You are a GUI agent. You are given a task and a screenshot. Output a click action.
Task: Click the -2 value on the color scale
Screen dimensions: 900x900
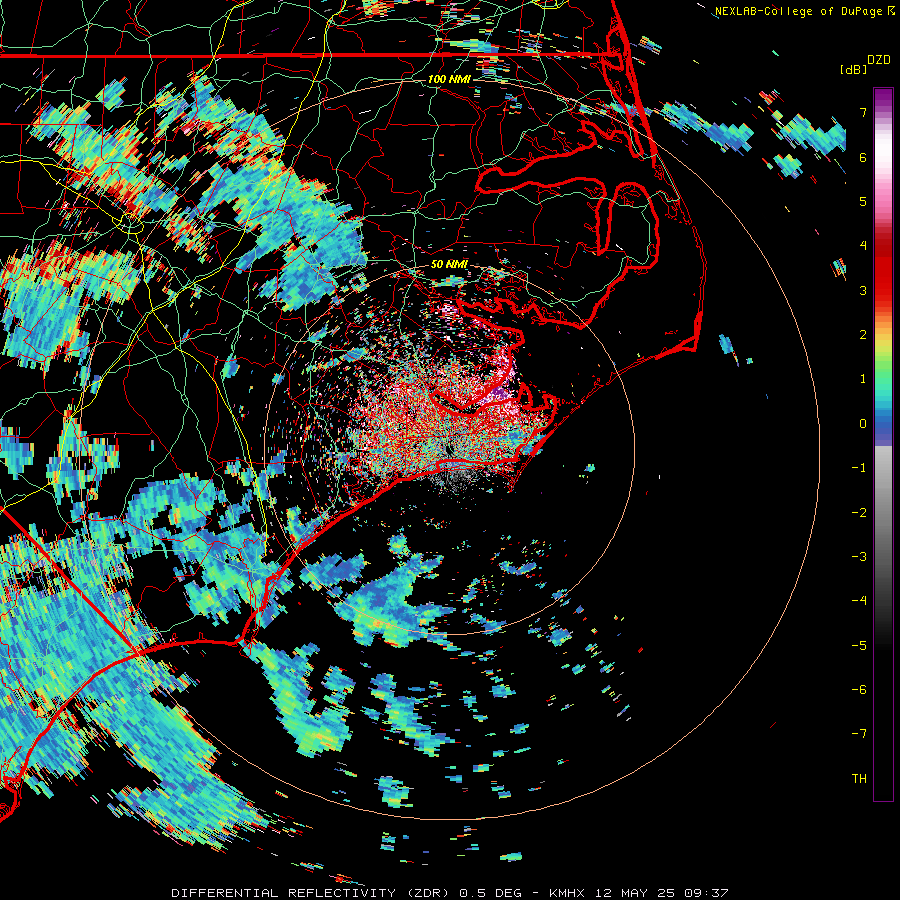tap(859, 513)
